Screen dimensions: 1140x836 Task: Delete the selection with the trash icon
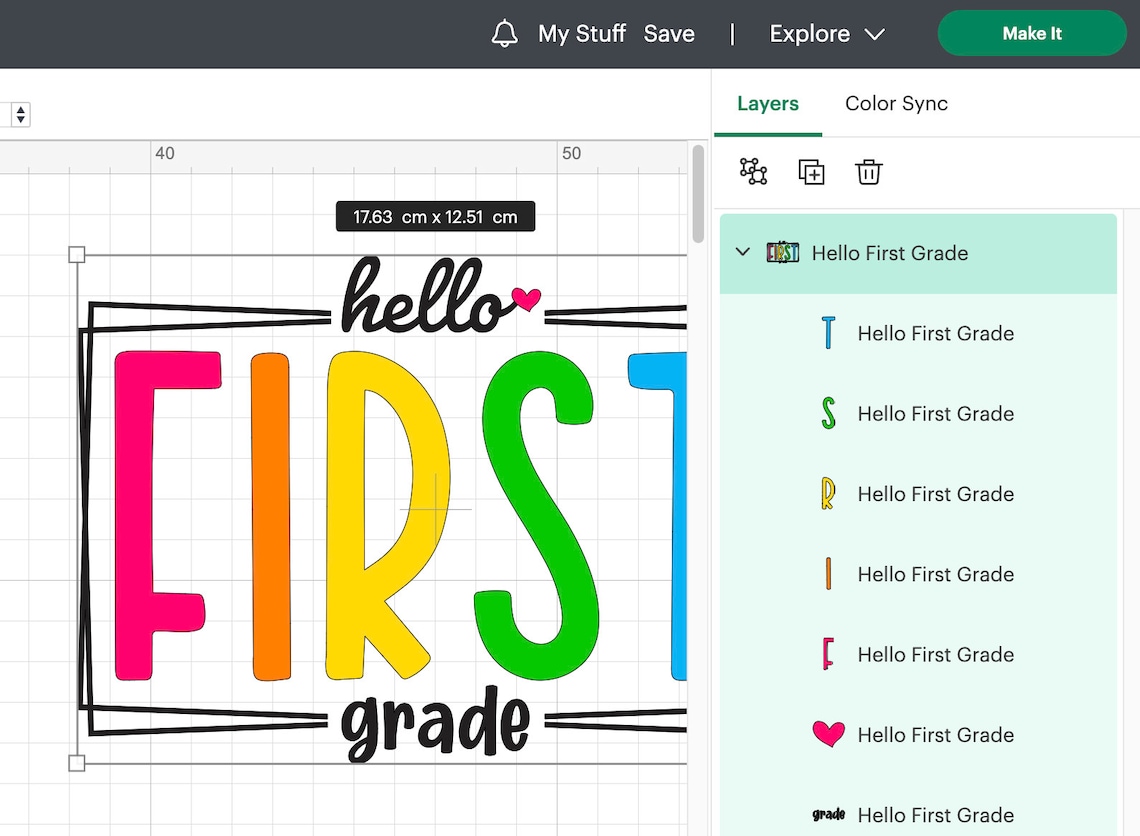click(x=868, y=171)
